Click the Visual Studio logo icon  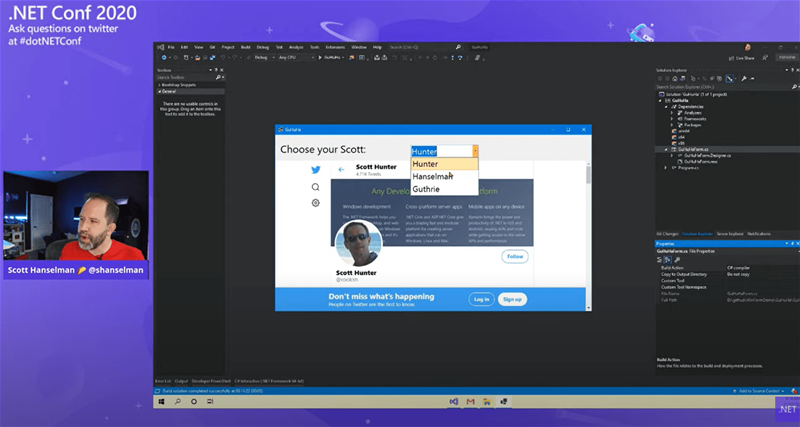click(161, 47)
